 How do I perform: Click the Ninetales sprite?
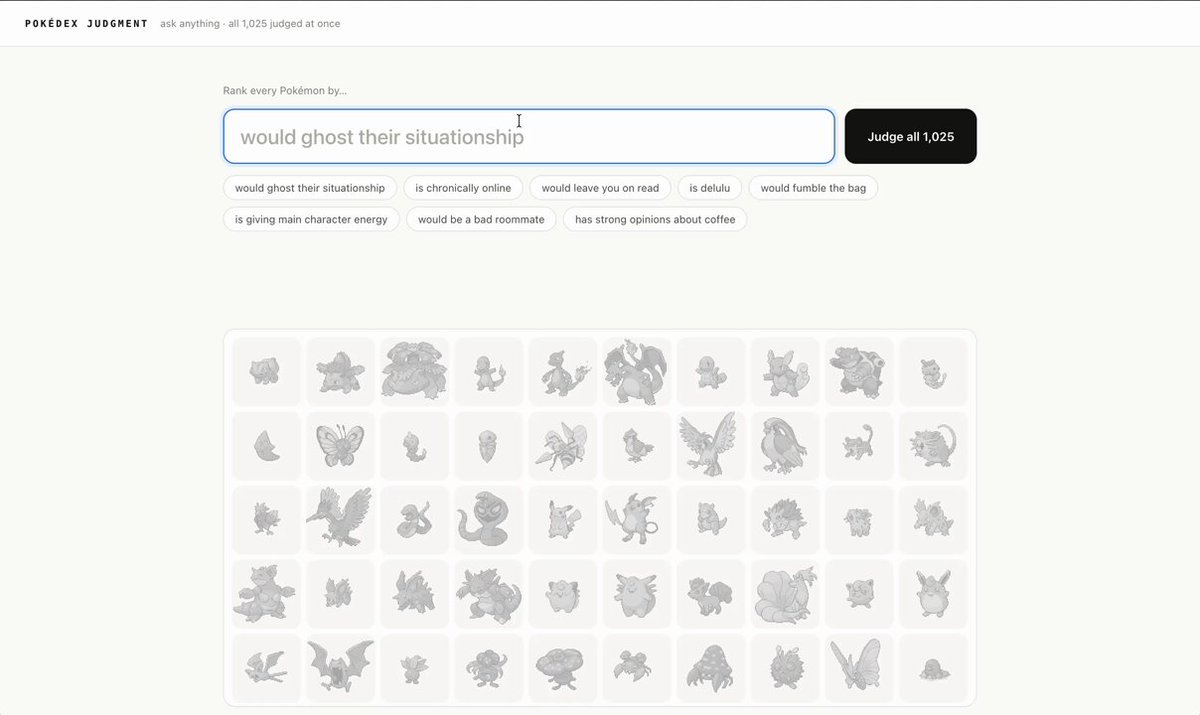[785, 594]
